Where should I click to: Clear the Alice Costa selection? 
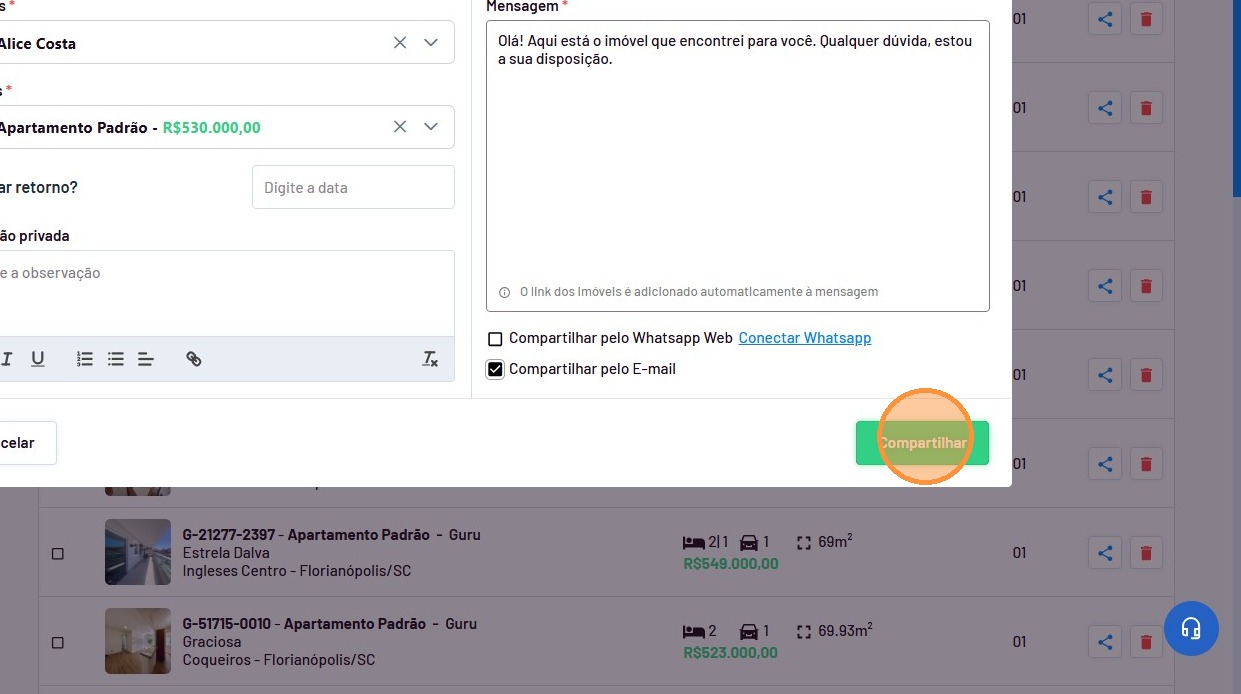400,43
